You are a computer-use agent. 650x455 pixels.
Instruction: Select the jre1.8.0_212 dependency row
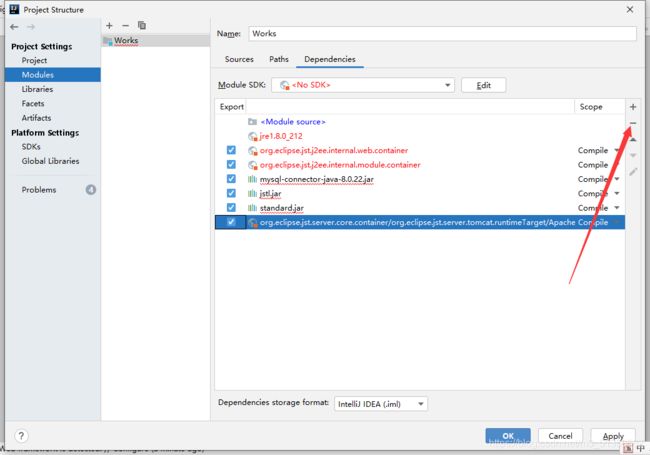pyautogui.click(x=420, y=136)
